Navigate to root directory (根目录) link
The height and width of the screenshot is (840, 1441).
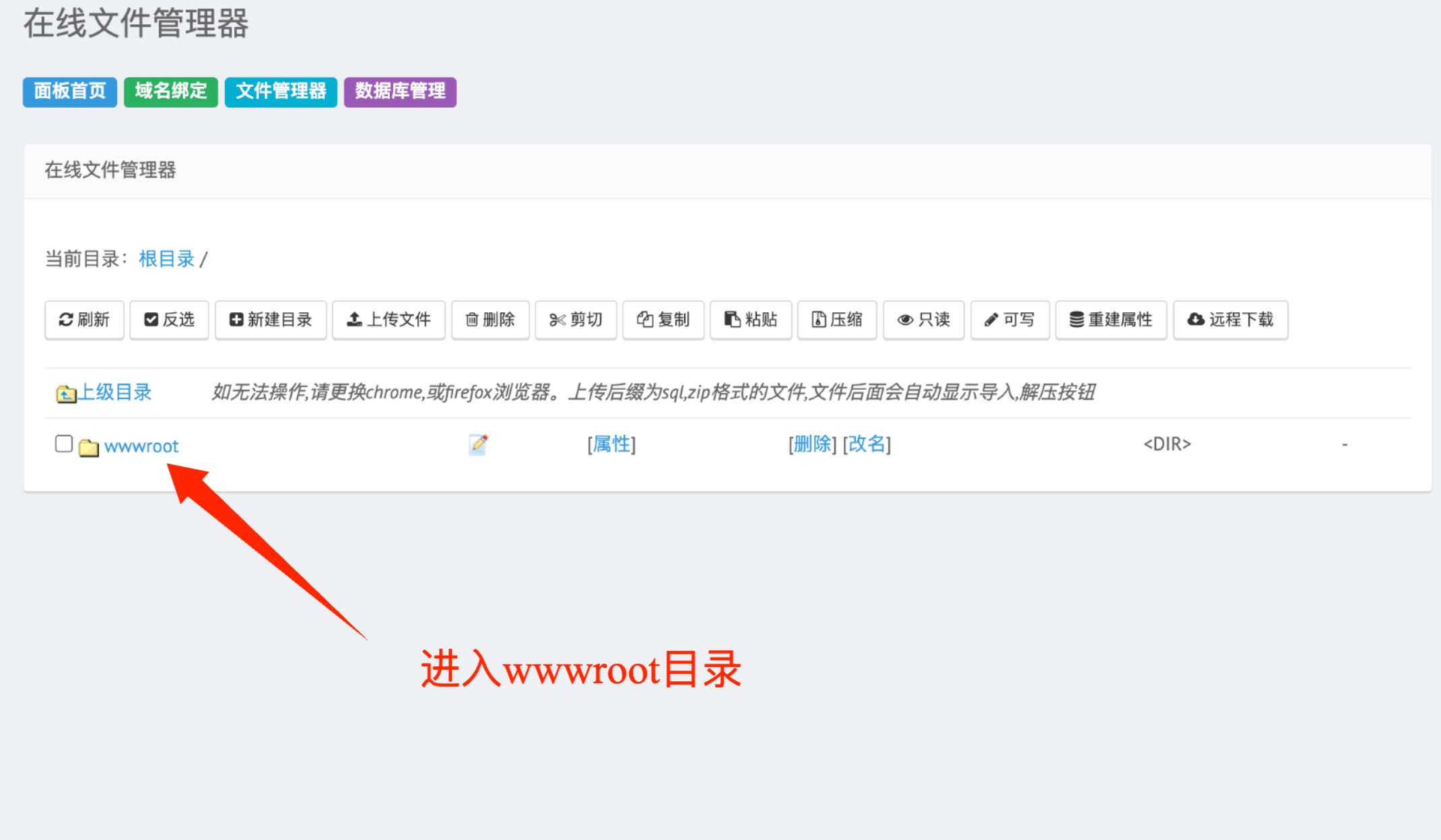166,258
